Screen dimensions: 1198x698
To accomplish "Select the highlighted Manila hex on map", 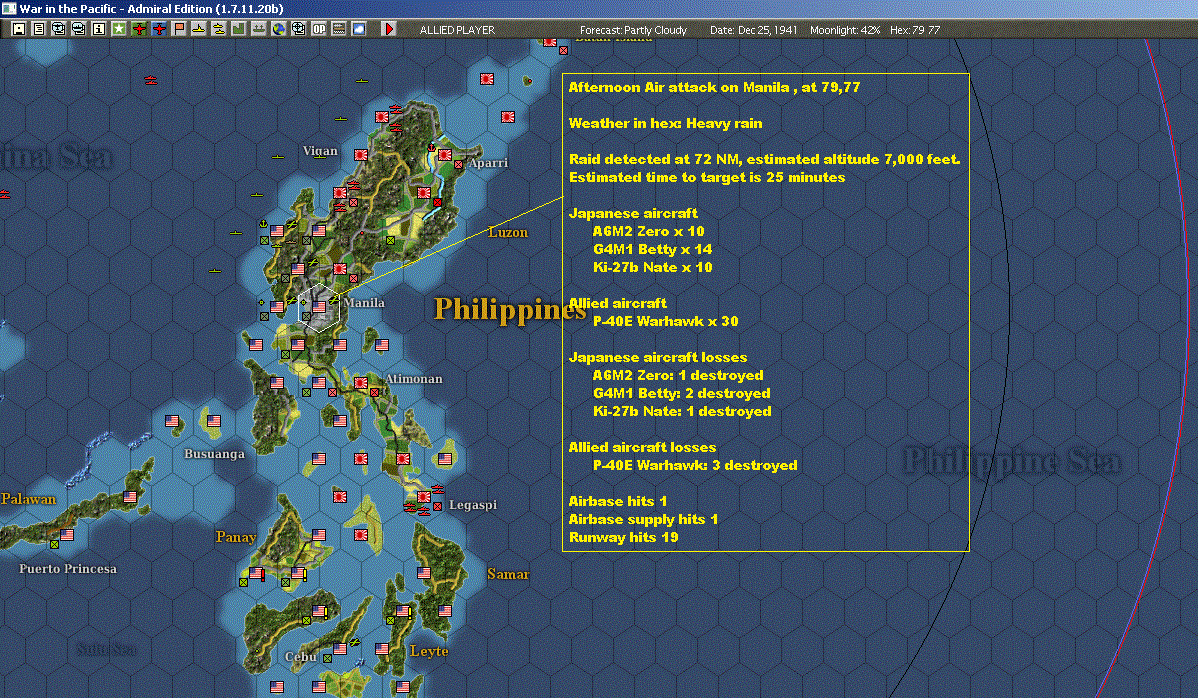I will coord(319,308).
